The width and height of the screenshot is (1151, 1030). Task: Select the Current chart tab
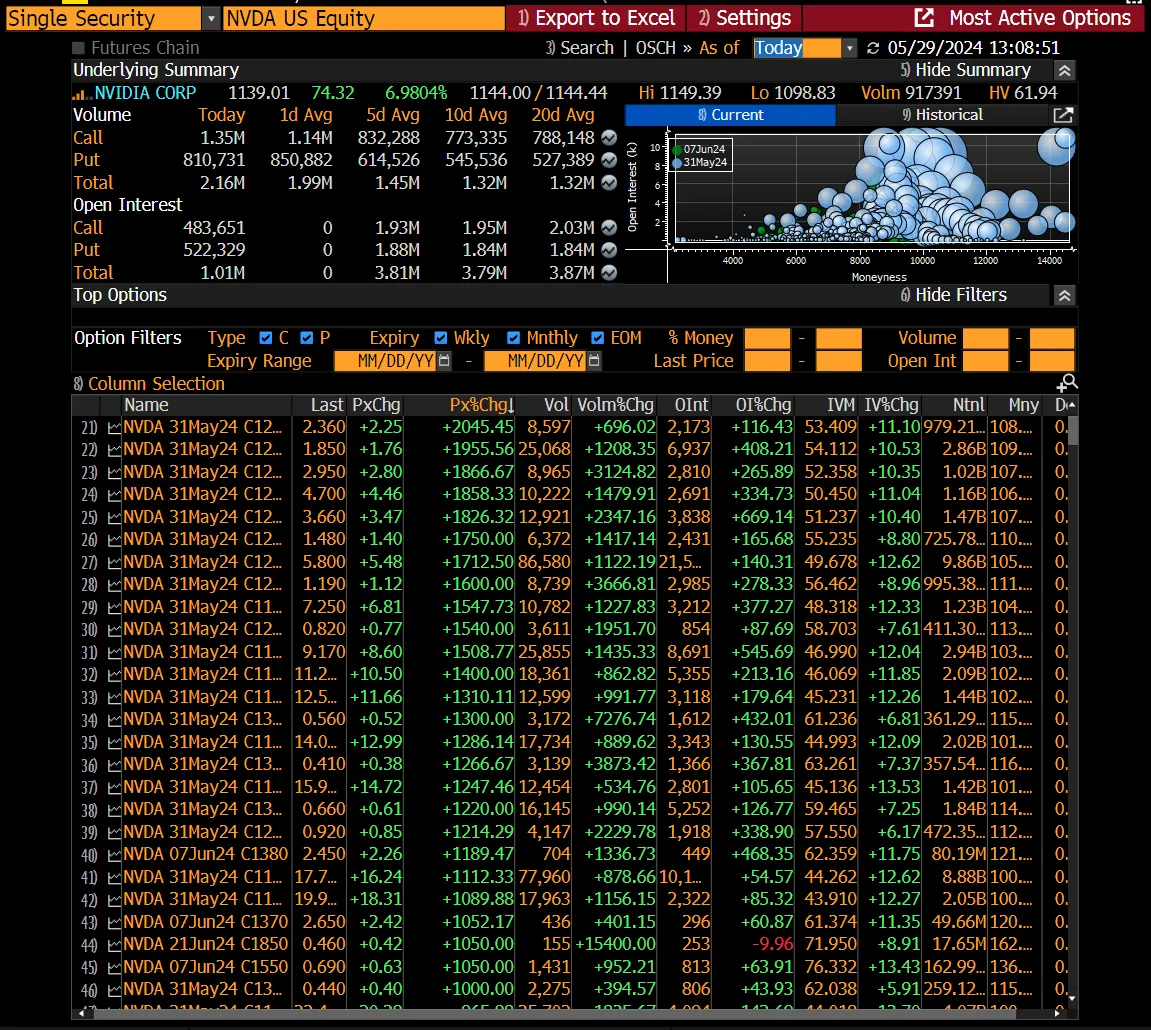click(x=730, y=115)
